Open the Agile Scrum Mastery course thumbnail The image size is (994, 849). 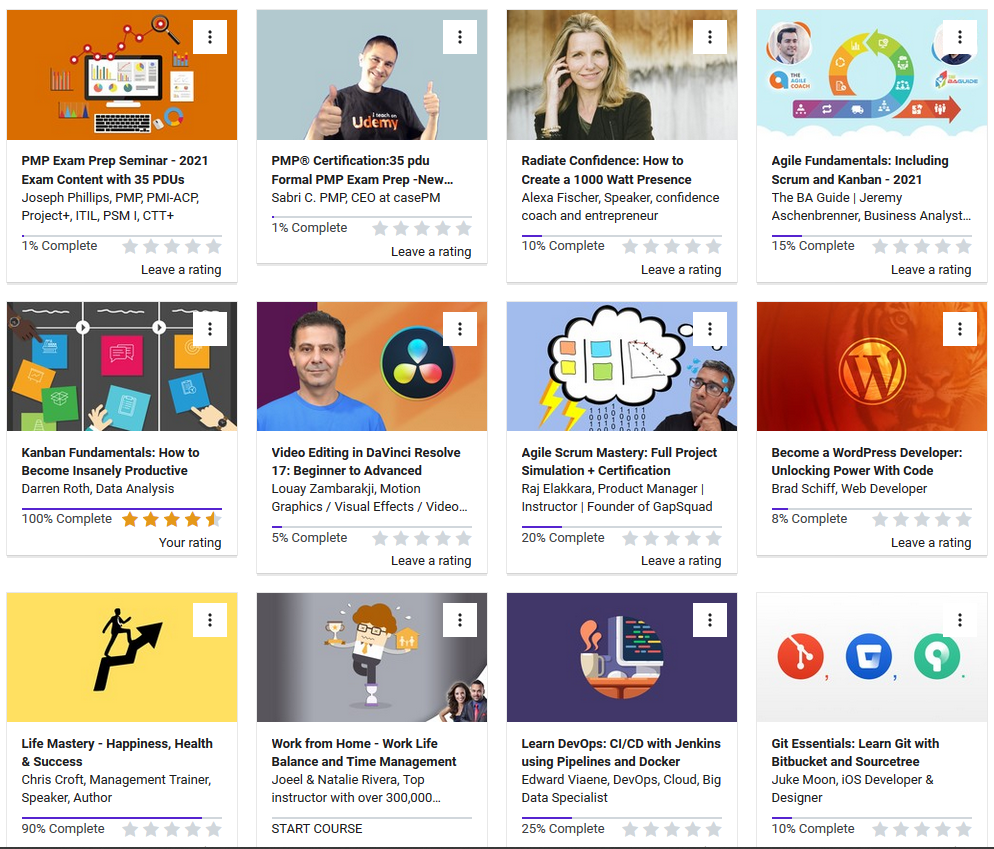tap(621, 366)
